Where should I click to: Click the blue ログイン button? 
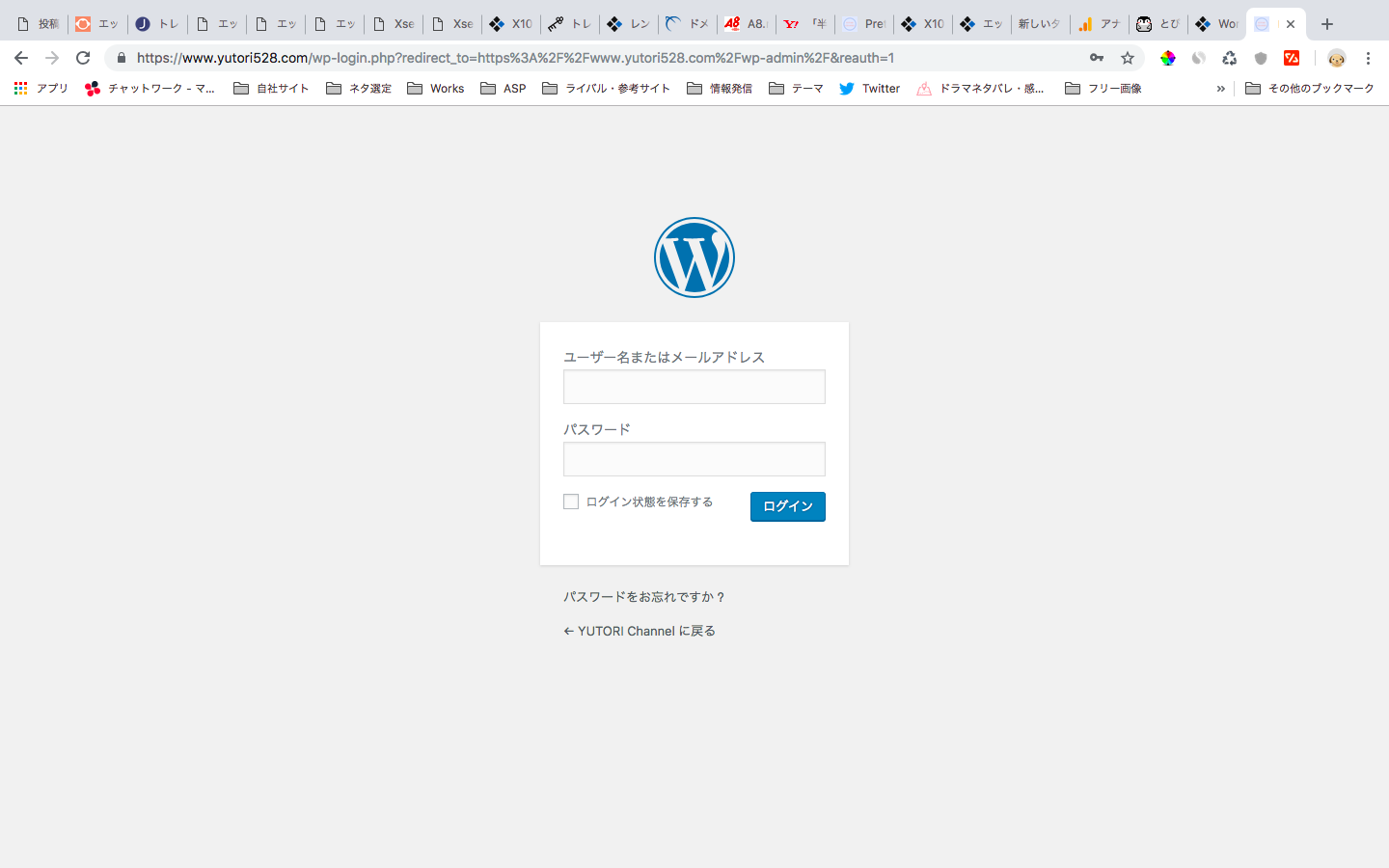(x=788, y=506)
